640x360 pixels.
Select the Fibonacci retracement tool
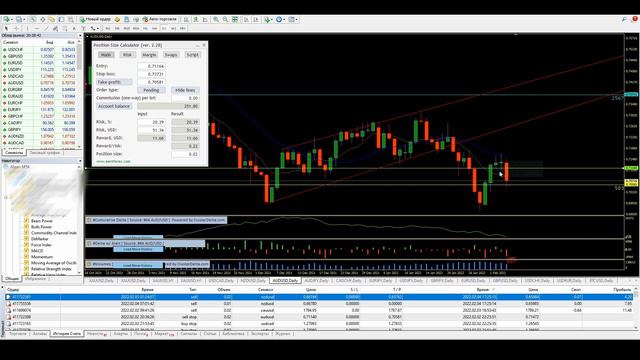pos(64,28)
